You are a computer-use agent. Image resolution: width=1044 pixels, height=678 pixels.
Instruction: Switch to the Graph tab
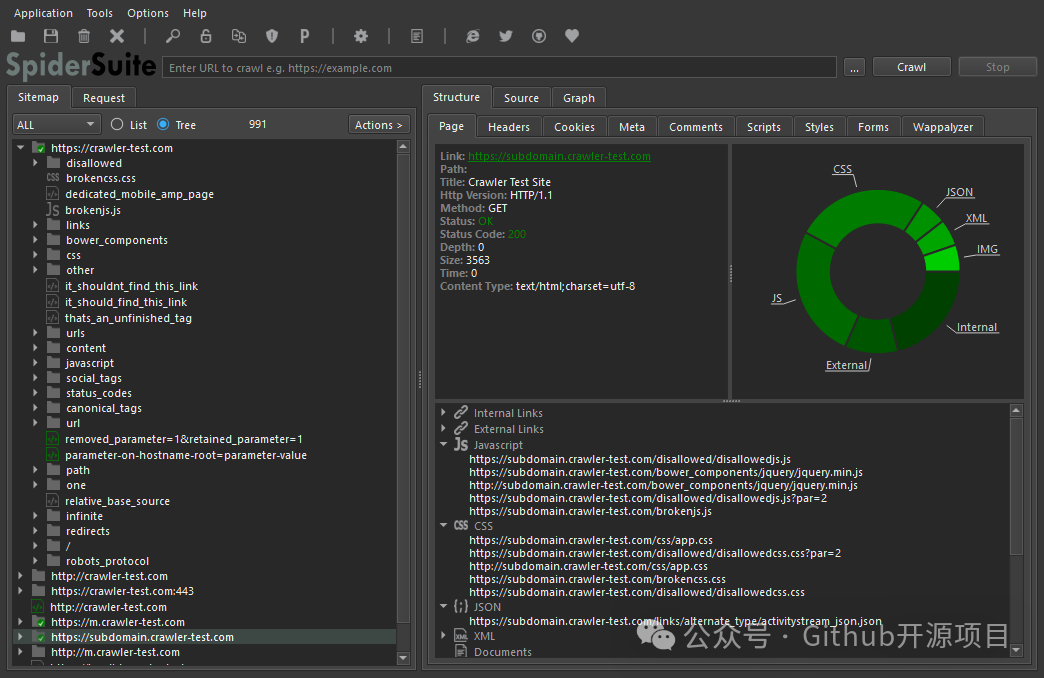tap(579, 98)
